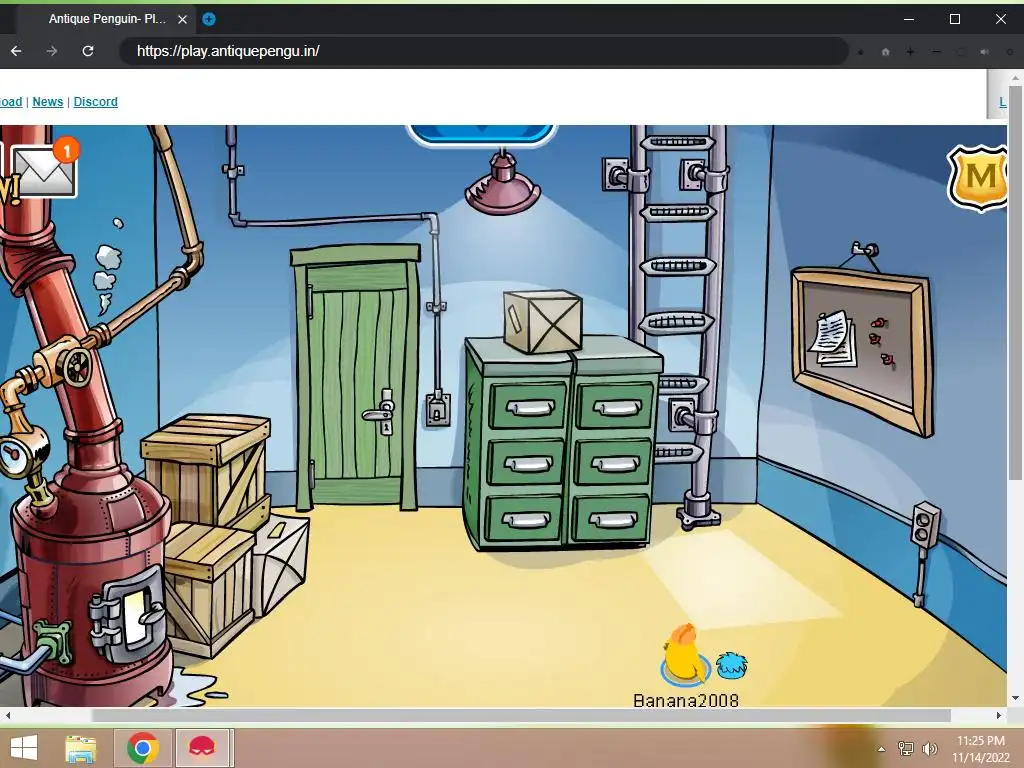Click the home icon in the toolbar
Viewport: 1024px width, 768px height.
click(886, 52)
